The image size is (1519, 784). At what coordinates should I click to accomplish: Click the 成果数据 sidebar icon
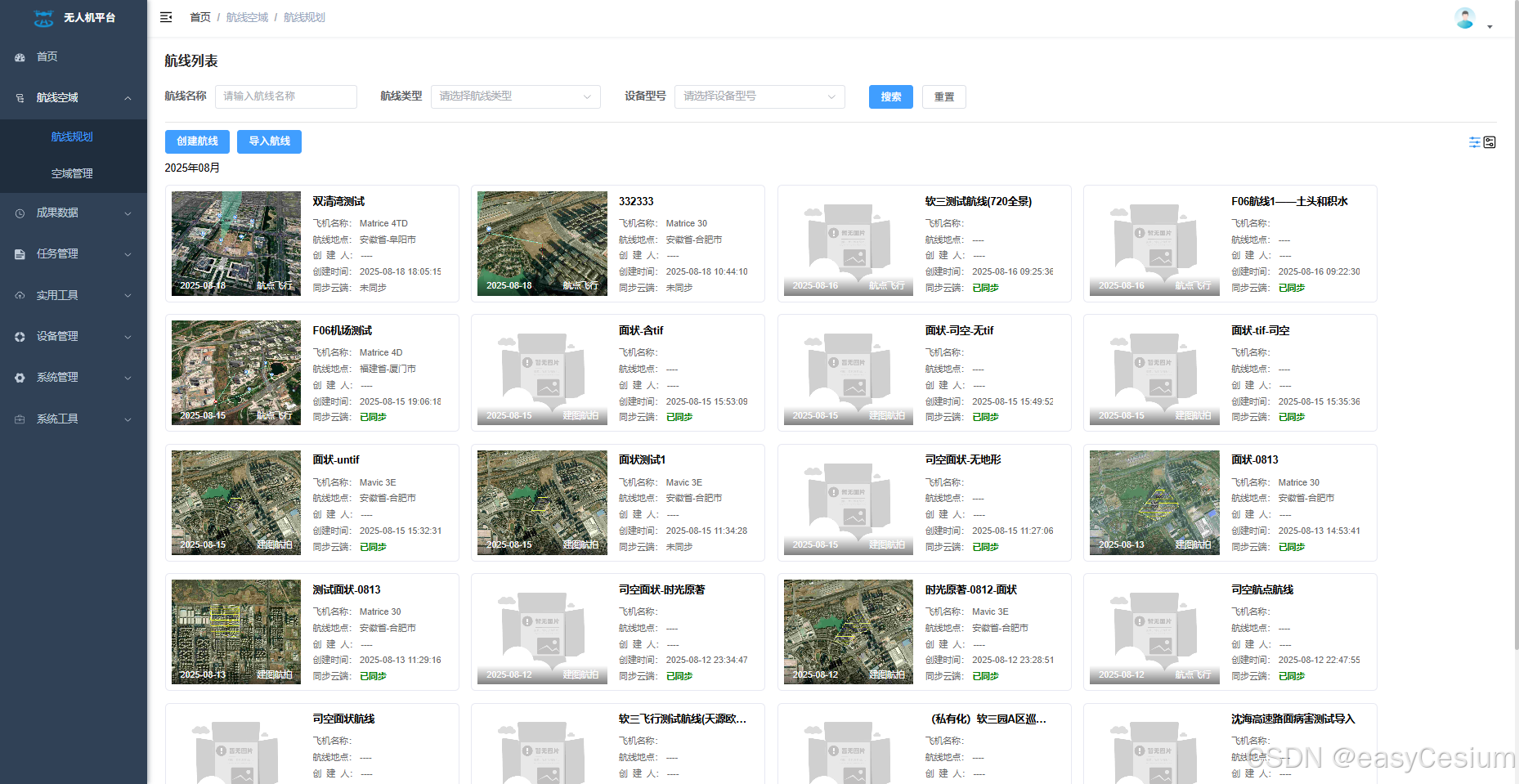[x=20, y=213]
